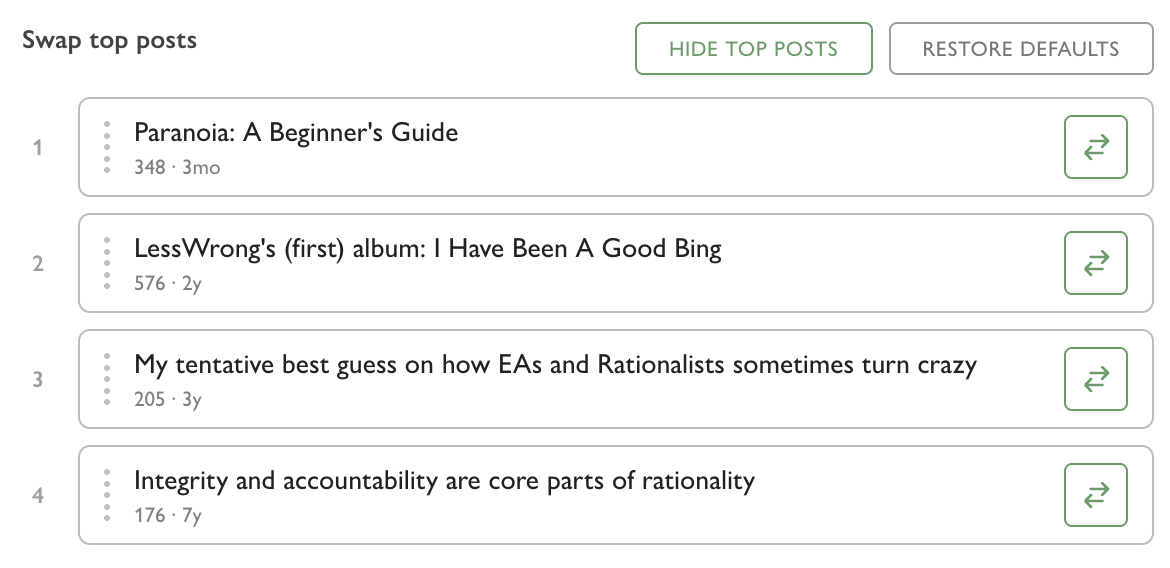Open Paranoia: A Beginner's Guide title
Viewport: 1170px width, 568px height.
click(x=296, y=133)
